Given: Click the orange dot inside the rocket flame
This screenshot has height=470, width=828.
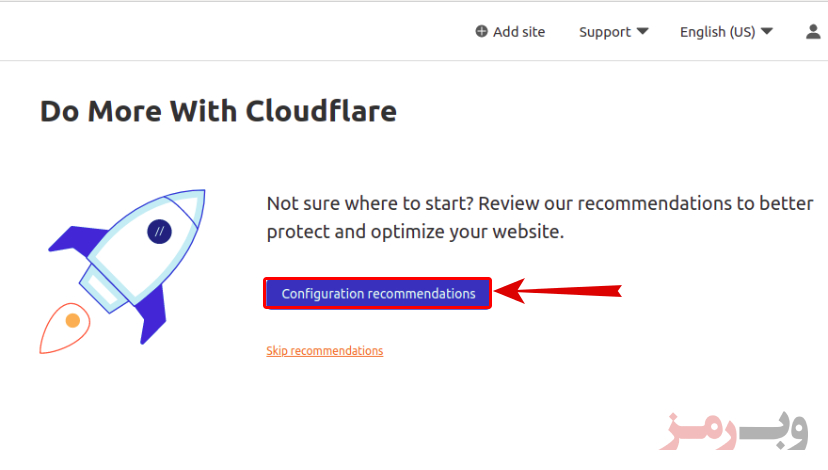Looking at the screenshot, I should 72,321.
